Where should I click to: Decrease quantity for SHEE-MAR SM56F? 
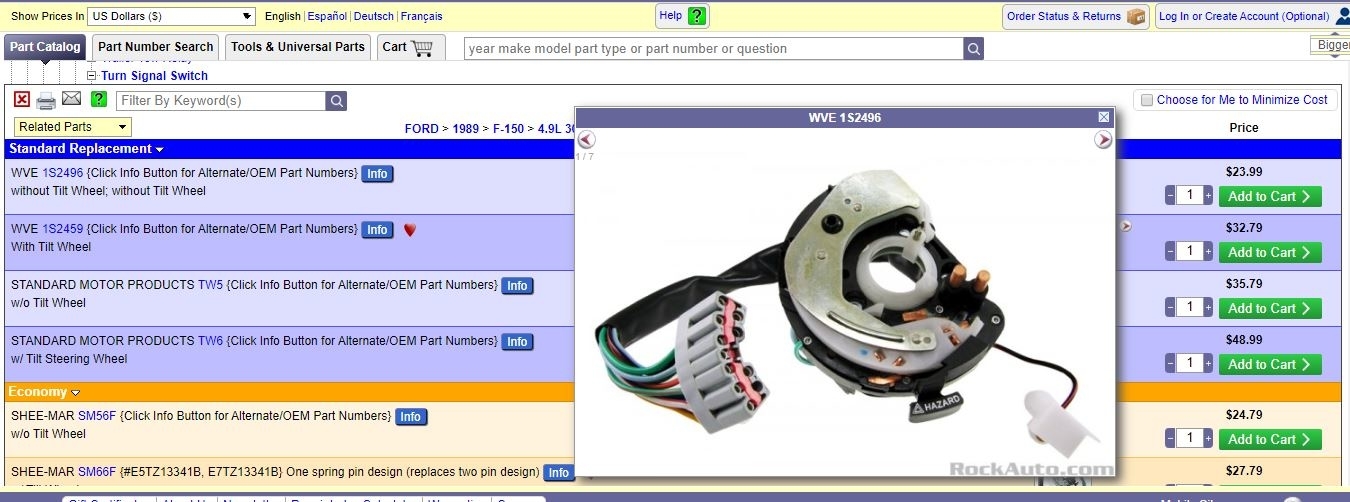[1170, 439]
